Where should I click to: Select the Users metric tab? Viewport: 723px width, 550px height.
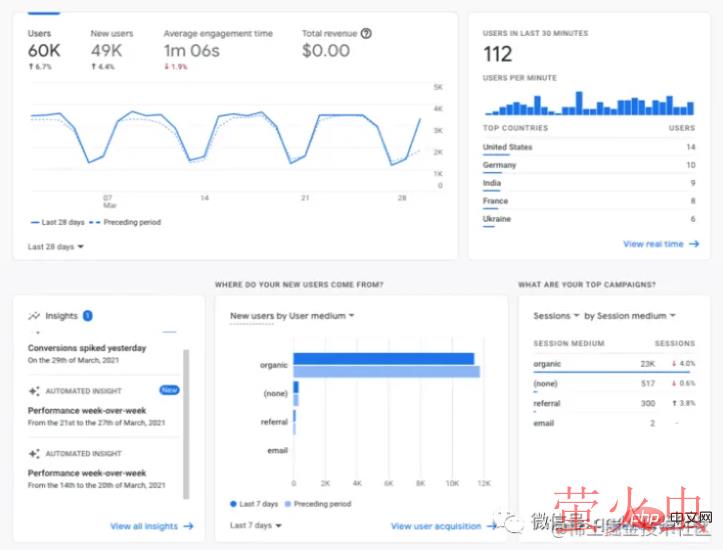43,43
